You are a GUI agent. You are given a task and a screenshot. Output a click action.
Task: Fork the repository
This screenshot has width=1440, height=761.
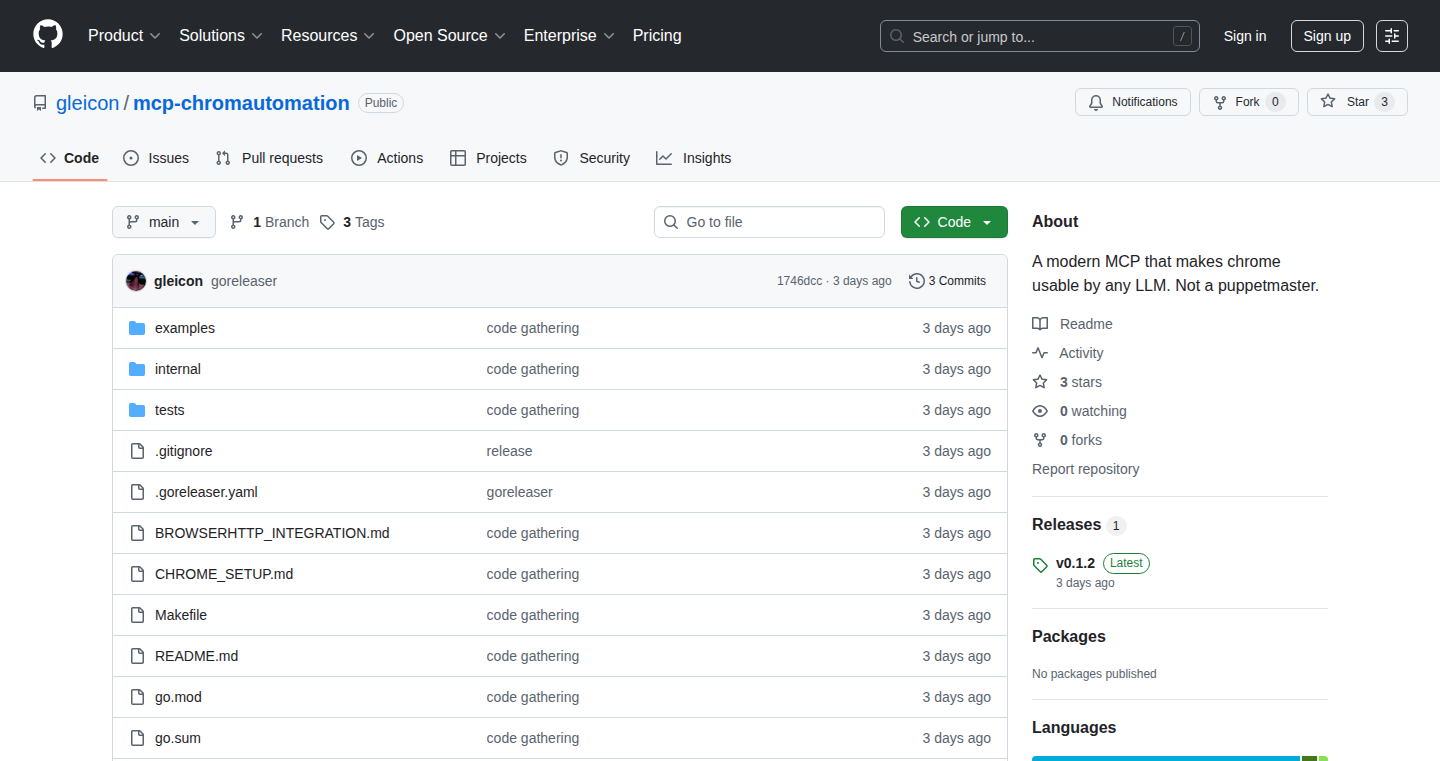coord(1248,102)
